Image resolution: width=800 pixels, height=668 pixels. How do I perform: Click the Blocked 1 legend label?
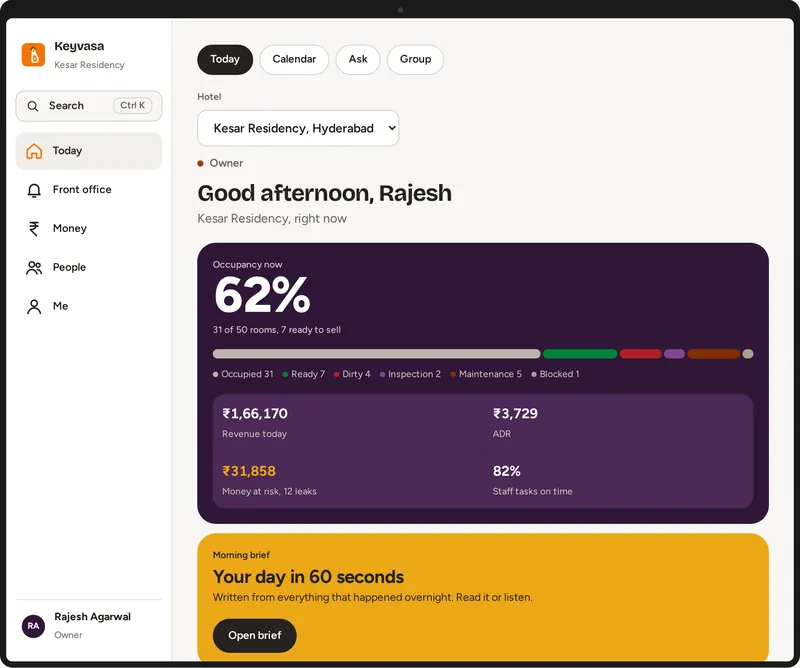(x=556, y=374)
